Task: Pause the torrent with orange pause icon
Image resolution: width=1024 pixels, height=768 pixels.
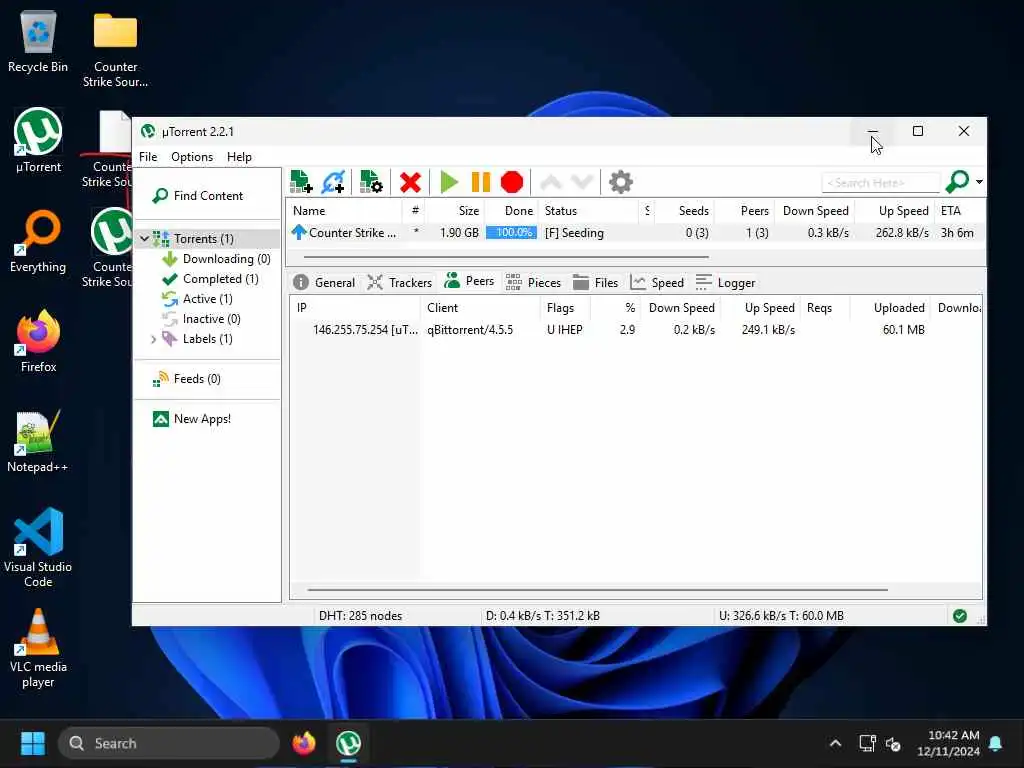Action: 481,182
